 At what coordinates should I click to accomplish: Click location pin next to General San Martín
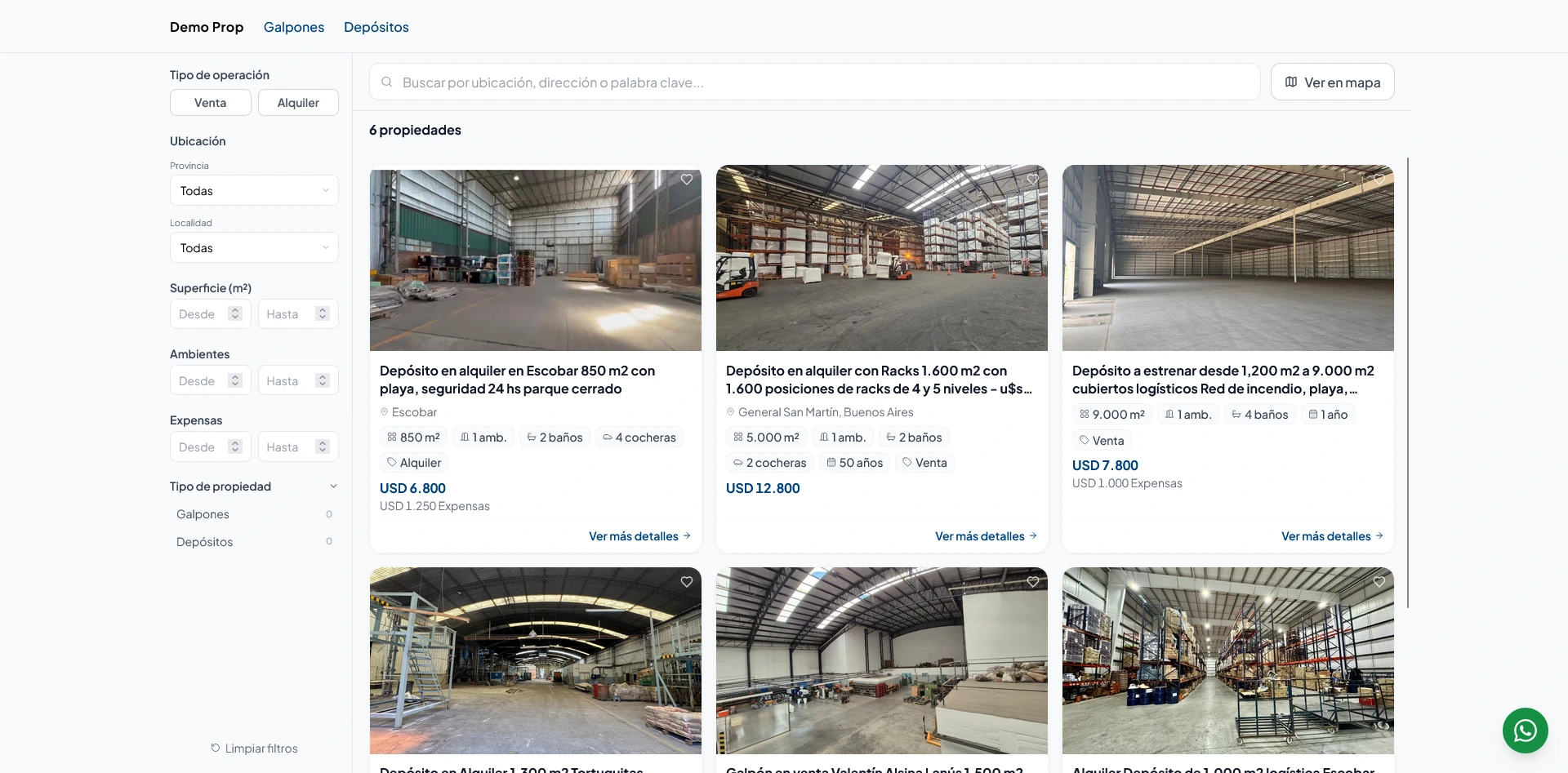coord(731,412)
